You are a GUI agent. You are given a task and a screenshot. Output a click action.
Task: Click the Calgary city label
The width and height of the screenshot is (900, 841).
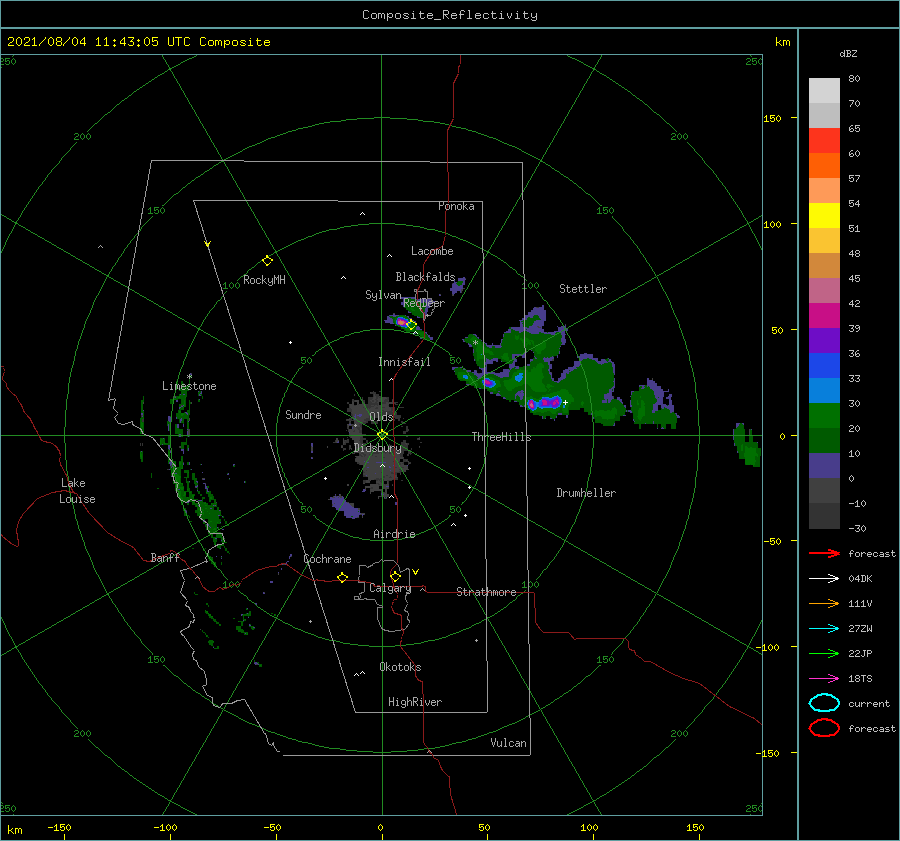pos(390,588)
